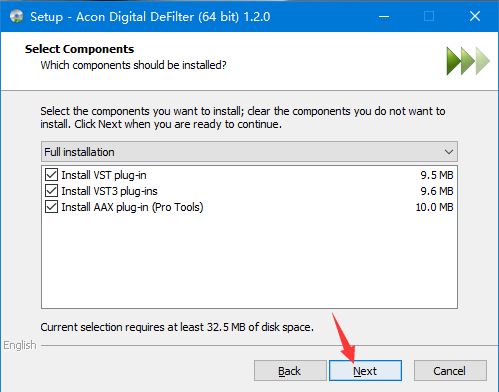Cancel the DeFilter installation
The image size is (499, 392).
coord(450,371)
